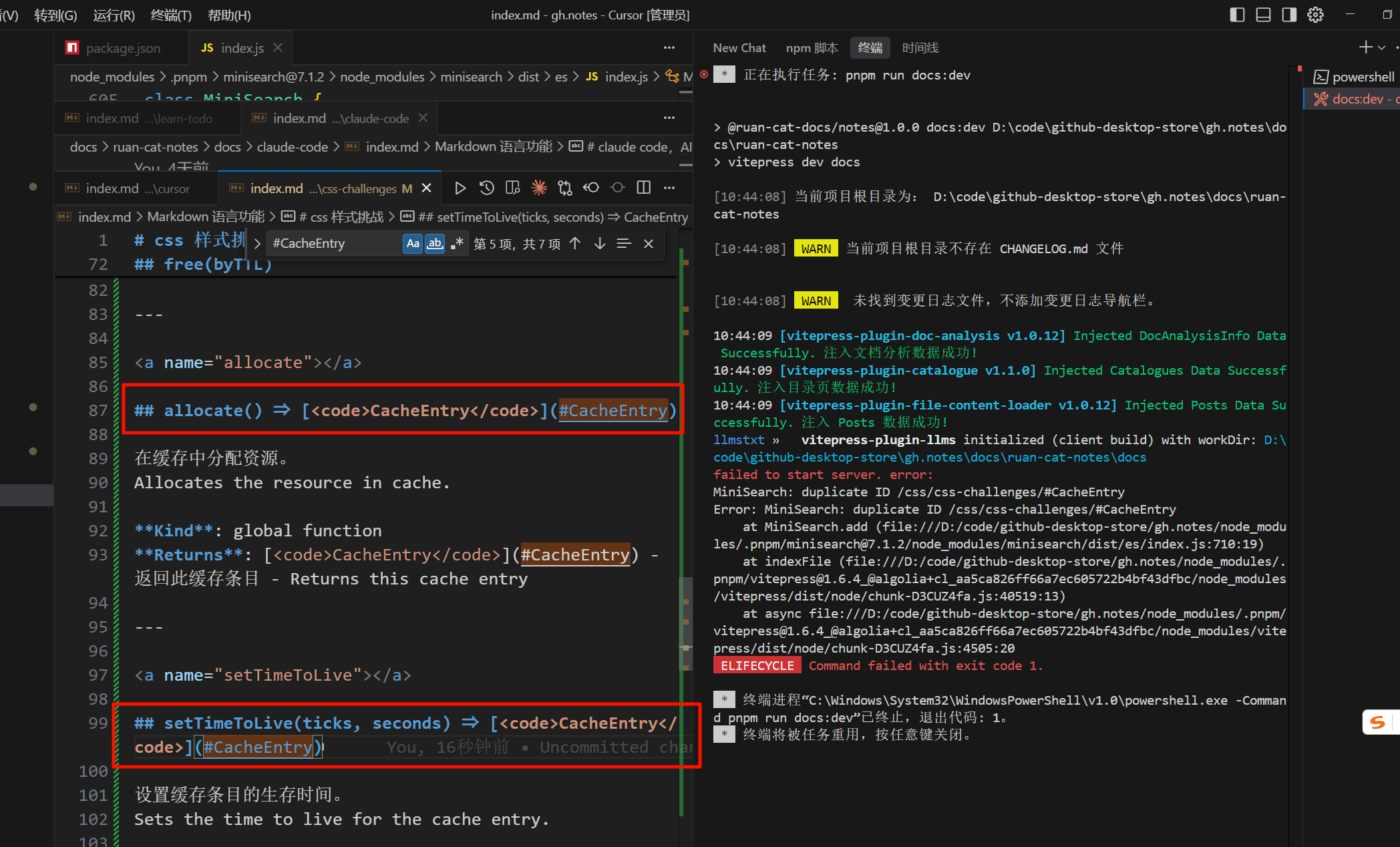Open the 终端 menu in menu bar

tap(171, 15)
